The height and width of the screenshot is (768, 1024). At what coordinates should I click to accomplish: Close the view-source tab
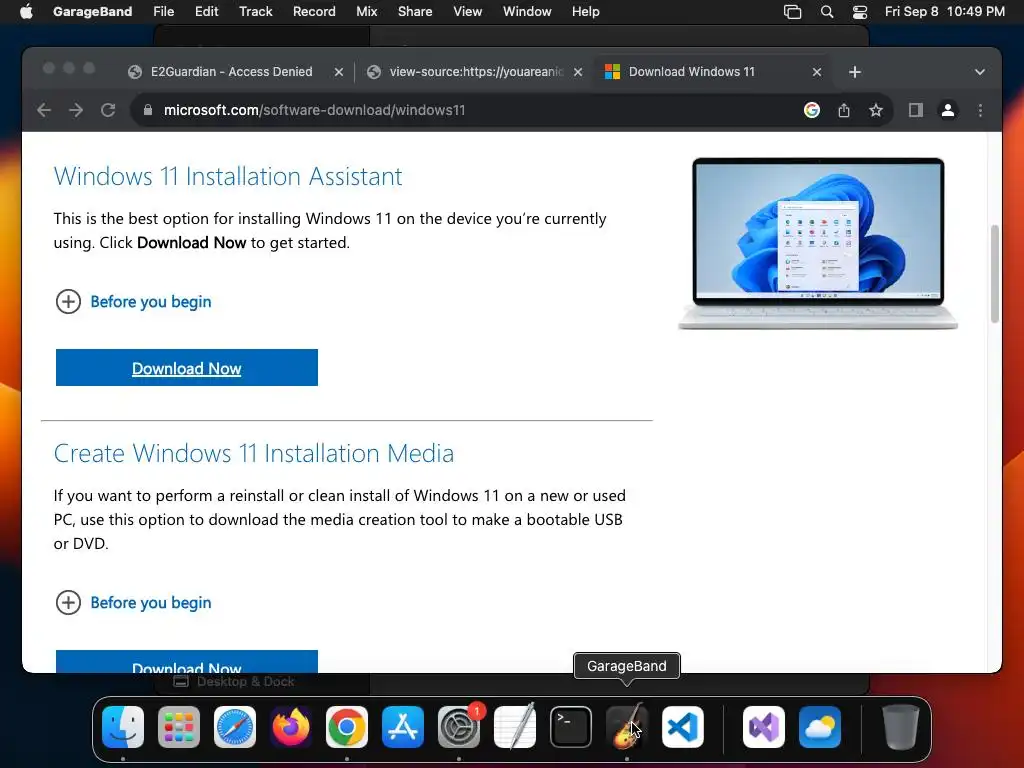578,72
